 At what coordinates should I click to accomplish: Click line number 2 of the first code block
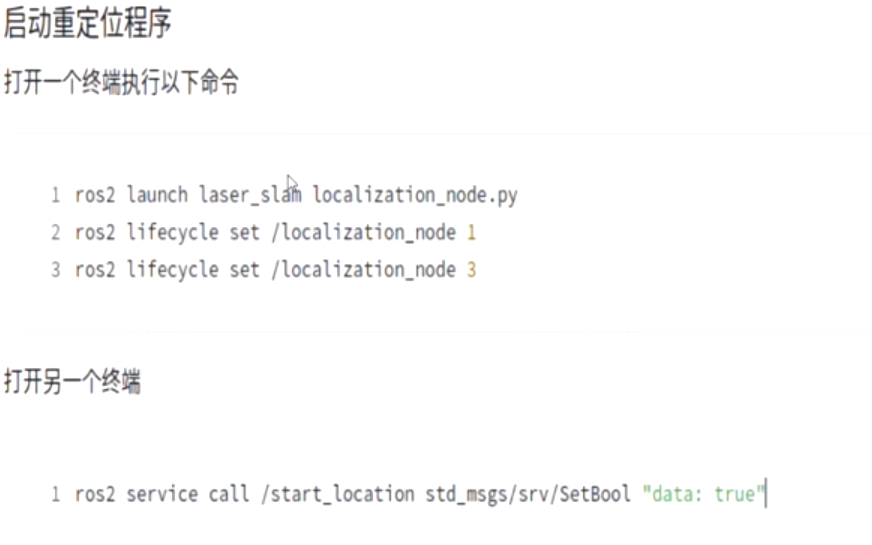56,233
